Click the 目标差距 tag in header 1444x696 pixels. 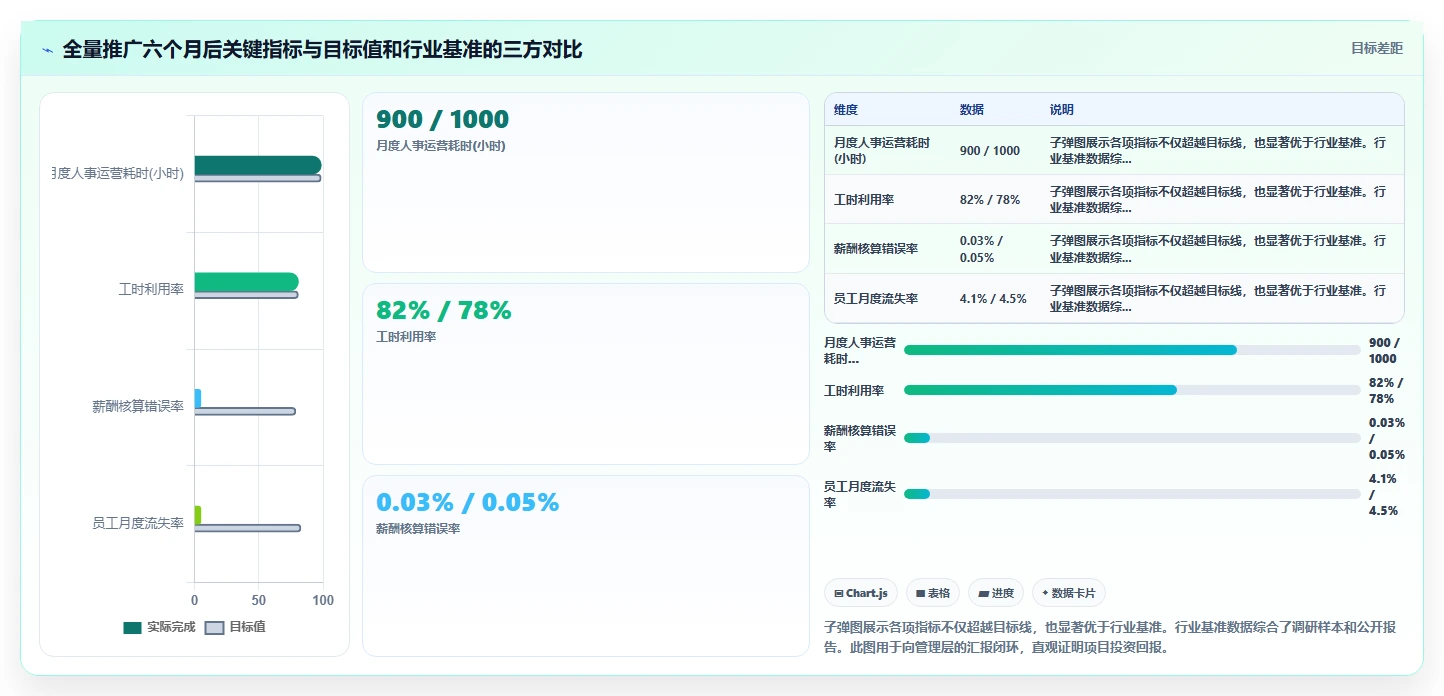click(1377, 48)
